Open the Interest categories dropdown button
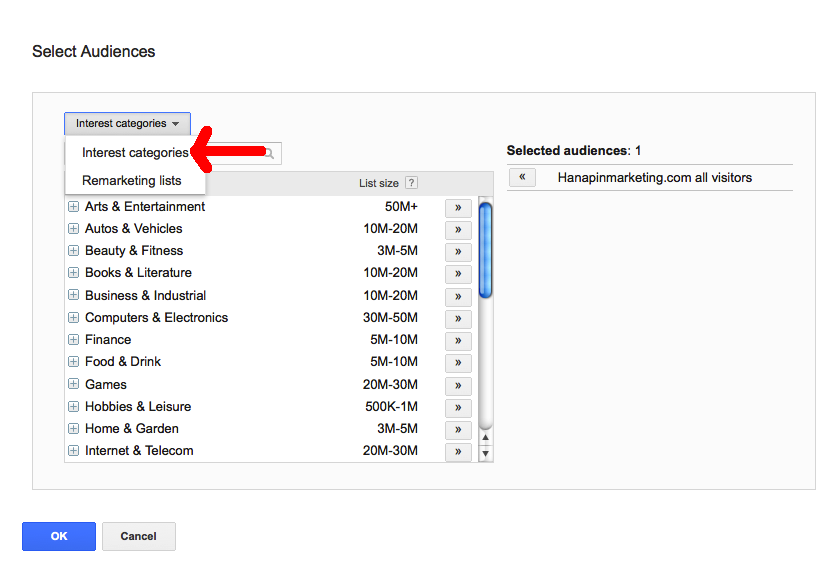838x581 pixels. pos(127,124)
